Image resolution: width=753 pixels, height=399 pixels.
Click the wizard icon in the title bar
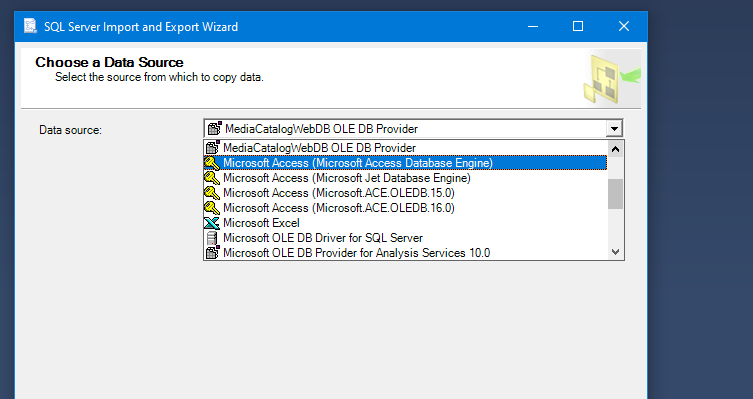click(x=30, y=26)
